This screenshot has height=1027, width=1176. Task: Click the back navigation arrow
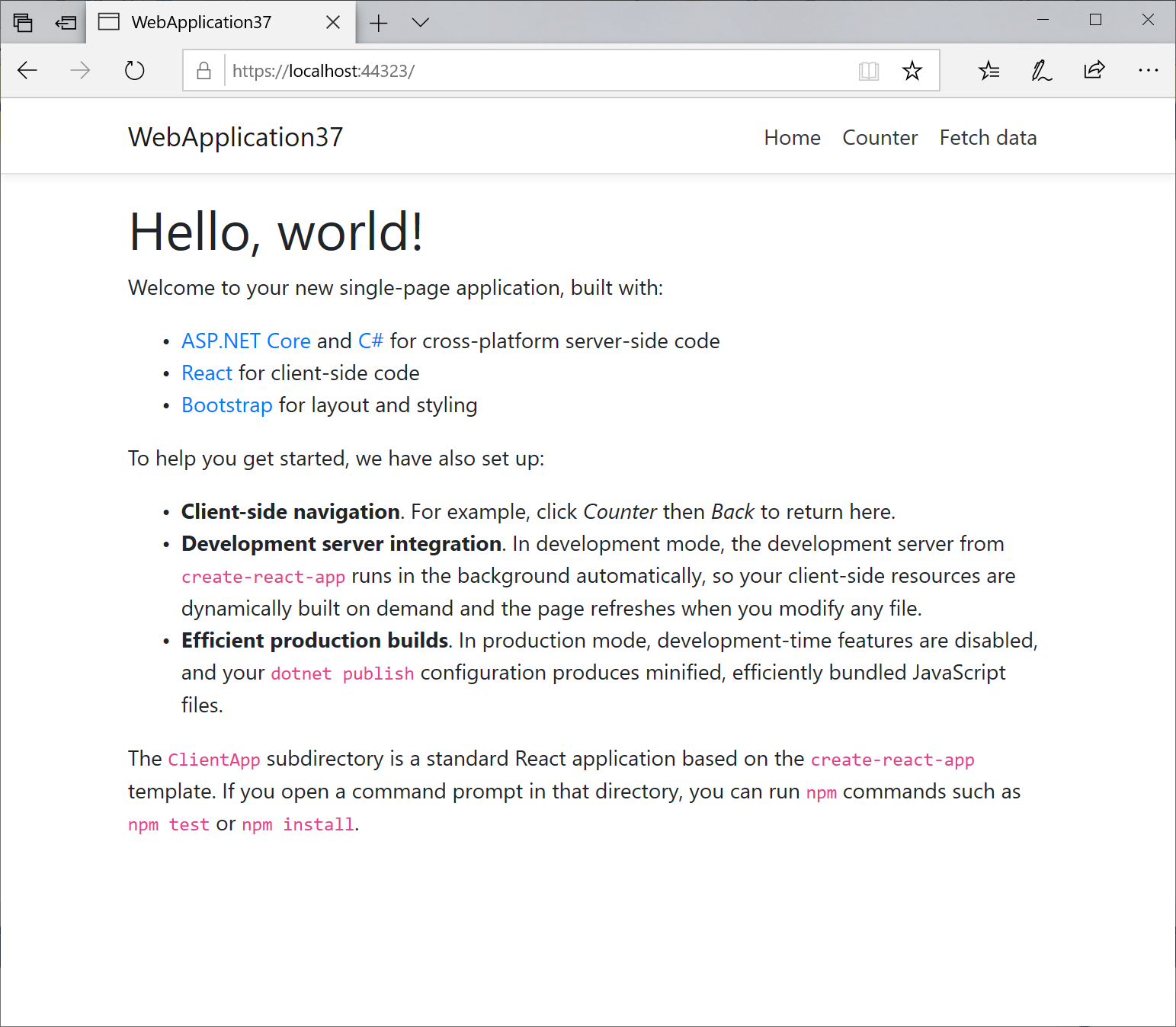coord(27,70)
